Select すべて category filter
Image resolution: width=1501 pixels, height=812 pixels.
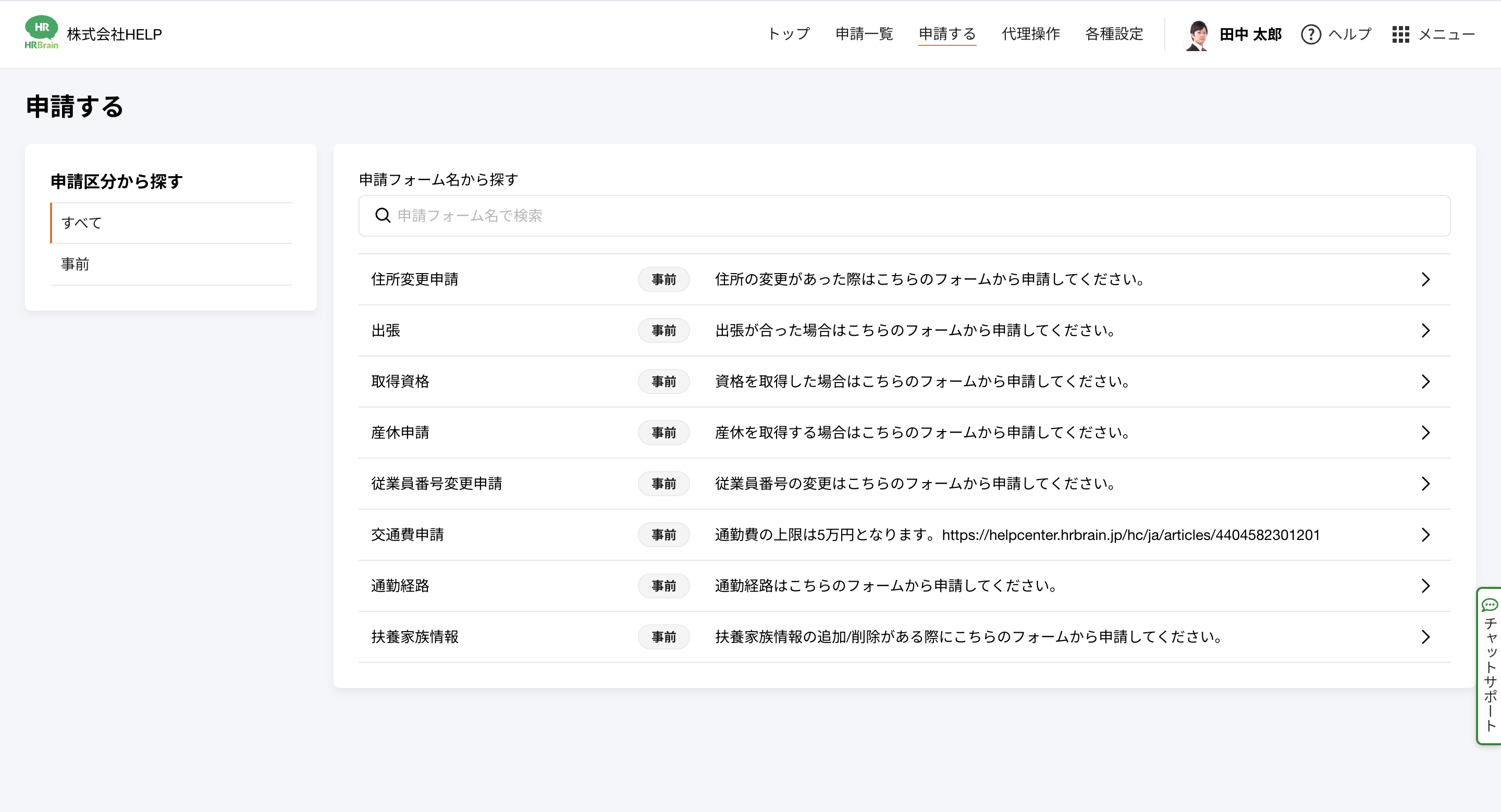coord(82,223)
